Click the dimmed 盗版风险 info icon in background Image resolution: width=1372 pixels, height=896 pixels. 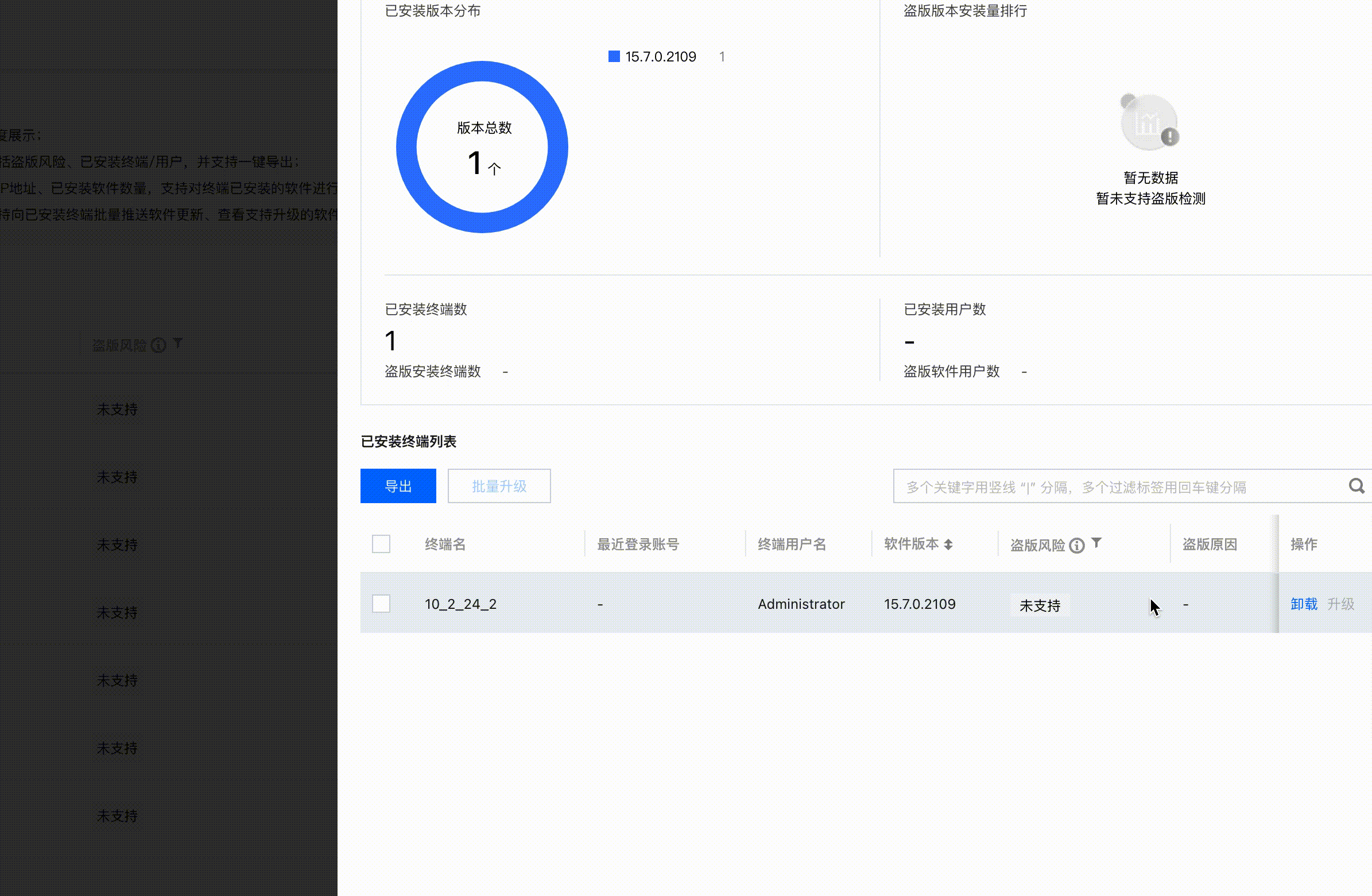[158, 345]
